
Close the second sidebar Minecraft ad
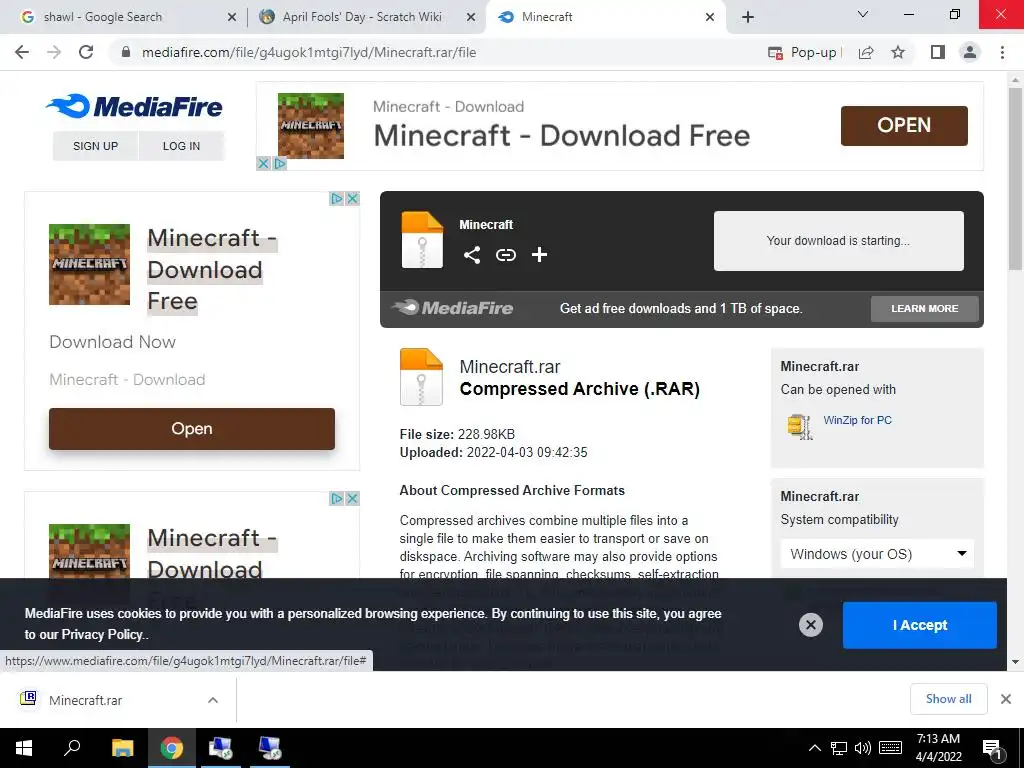pyautogui.click(x=353, y=499)
